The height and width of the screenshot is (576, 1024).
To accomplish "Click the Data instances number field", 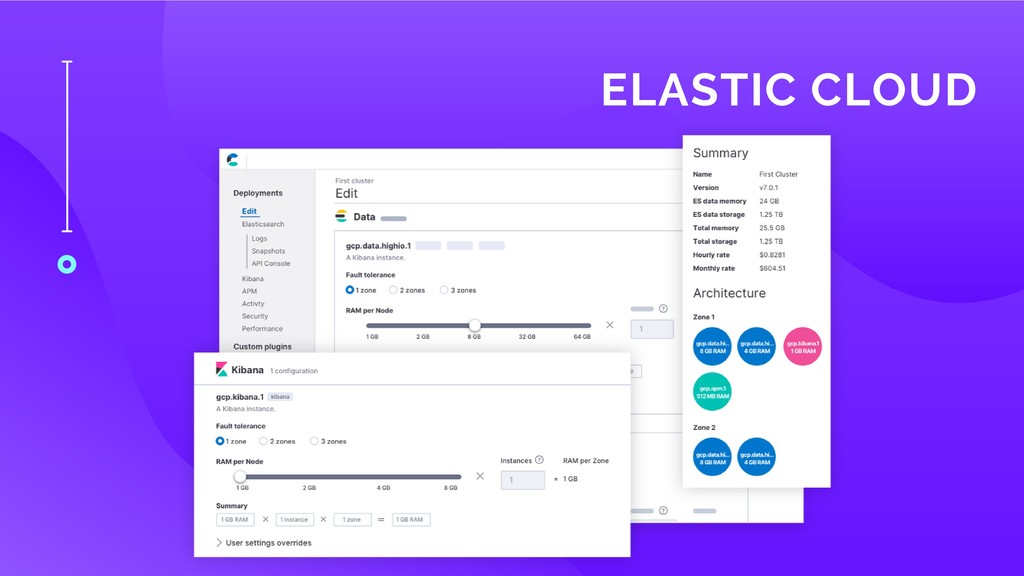I will click(652, 328).
